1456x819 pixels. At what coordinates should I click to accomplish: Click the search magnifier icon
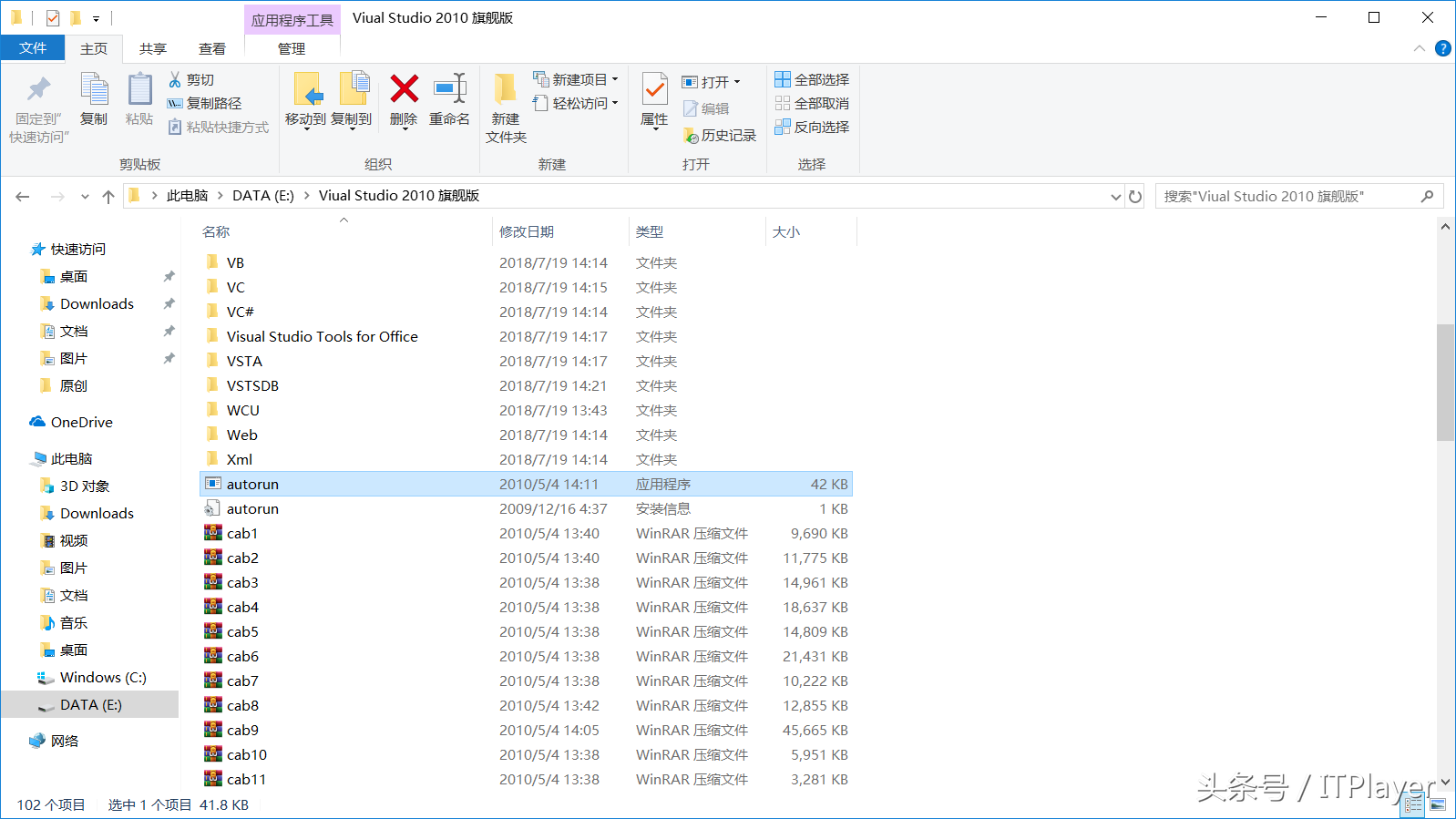[1427, 196]
